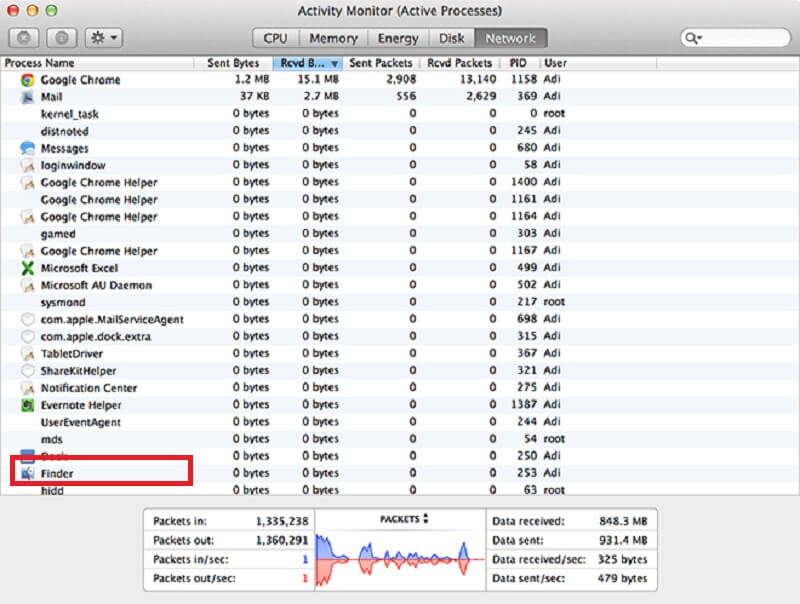Click the Data received 848.3 MB value
Screen dimensions: 800x604
pyautogui.click(x=623, y=521)
